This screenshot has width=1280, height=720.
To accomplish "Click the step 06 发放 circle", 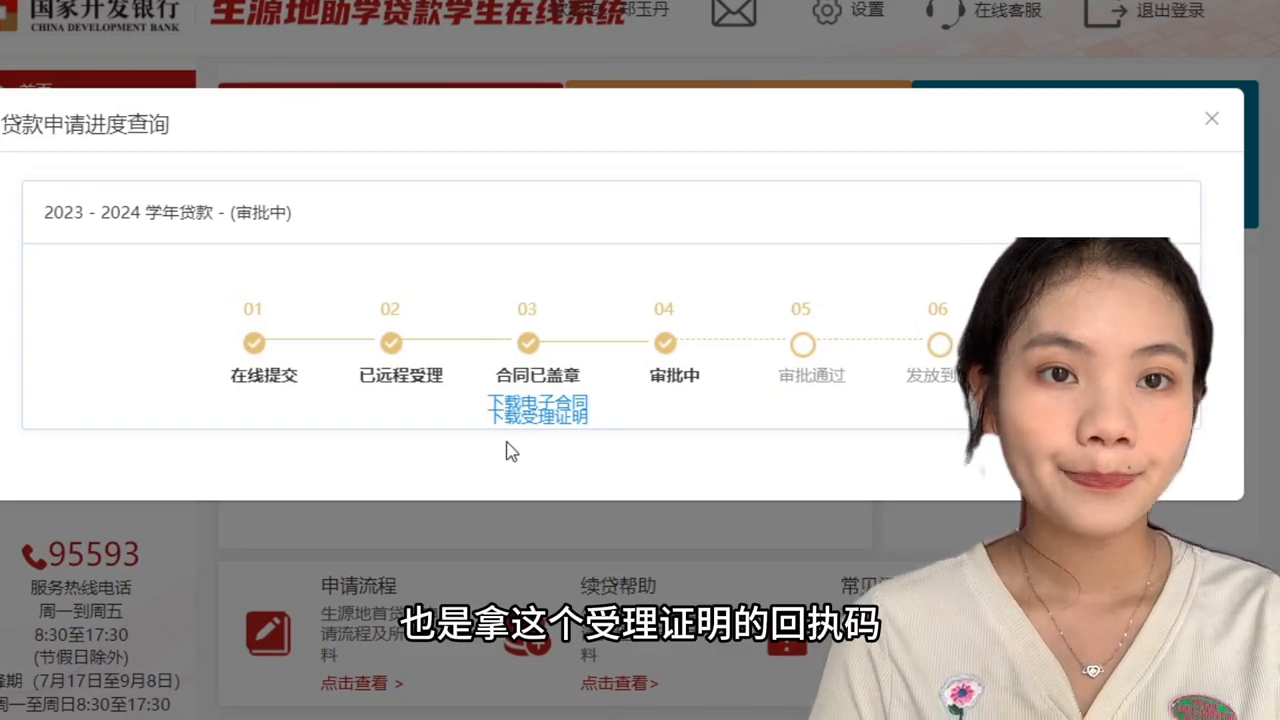I will (938, 344).
